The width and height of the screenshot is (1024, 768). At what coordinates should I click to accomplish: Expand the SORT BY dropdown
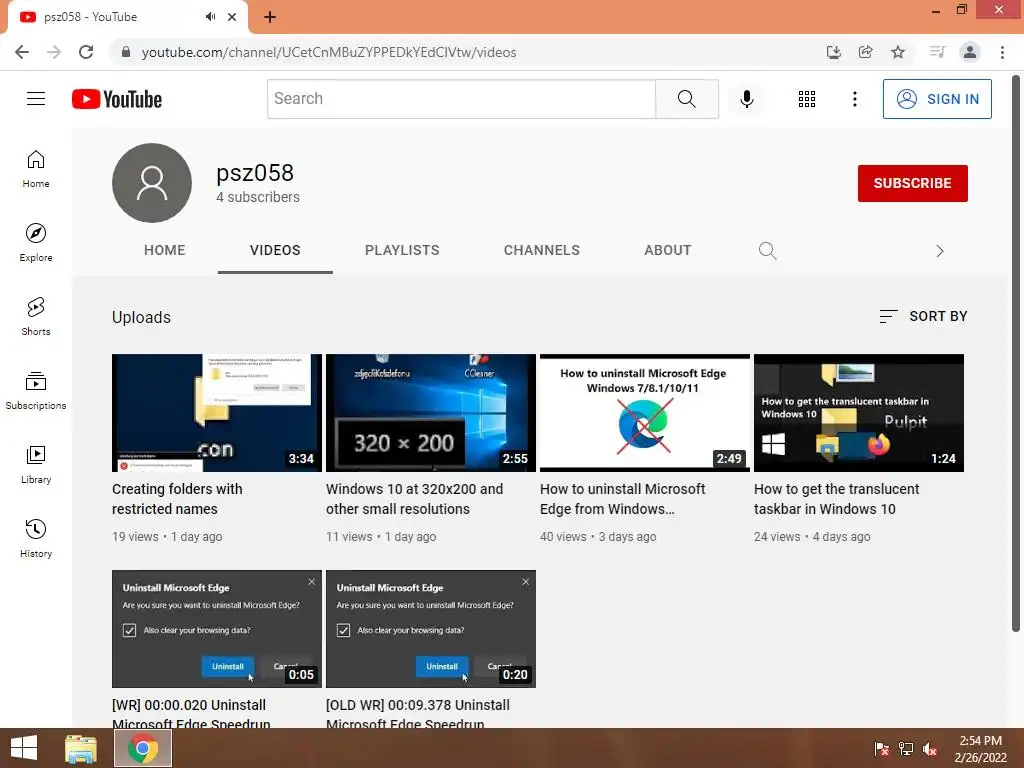(x=923, y=316)
